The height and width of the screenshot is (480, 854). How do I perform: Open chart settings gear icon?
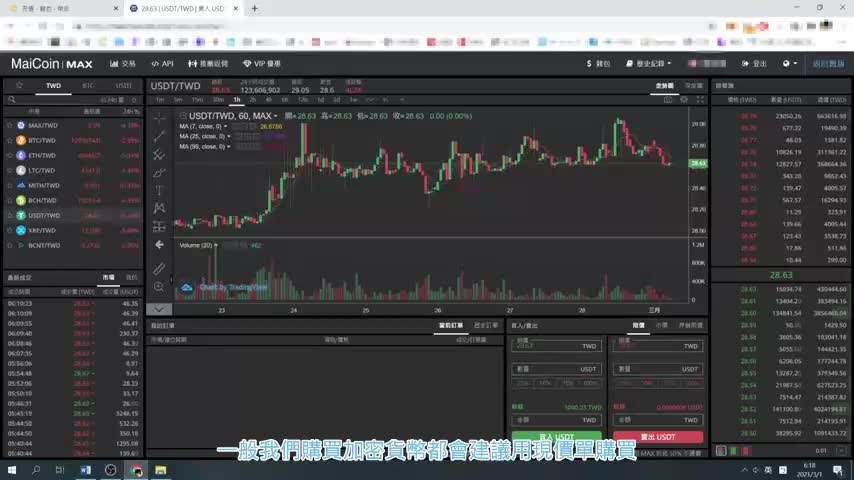(684, 100)
